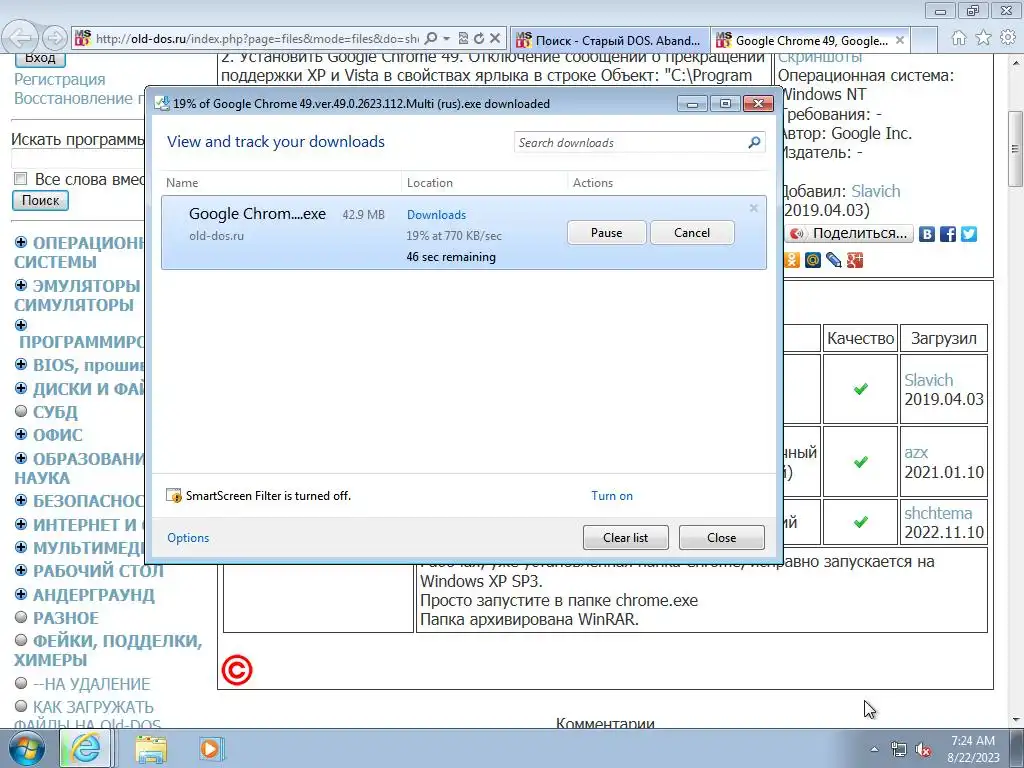Stop loading page with X icon

click(495, 39)
